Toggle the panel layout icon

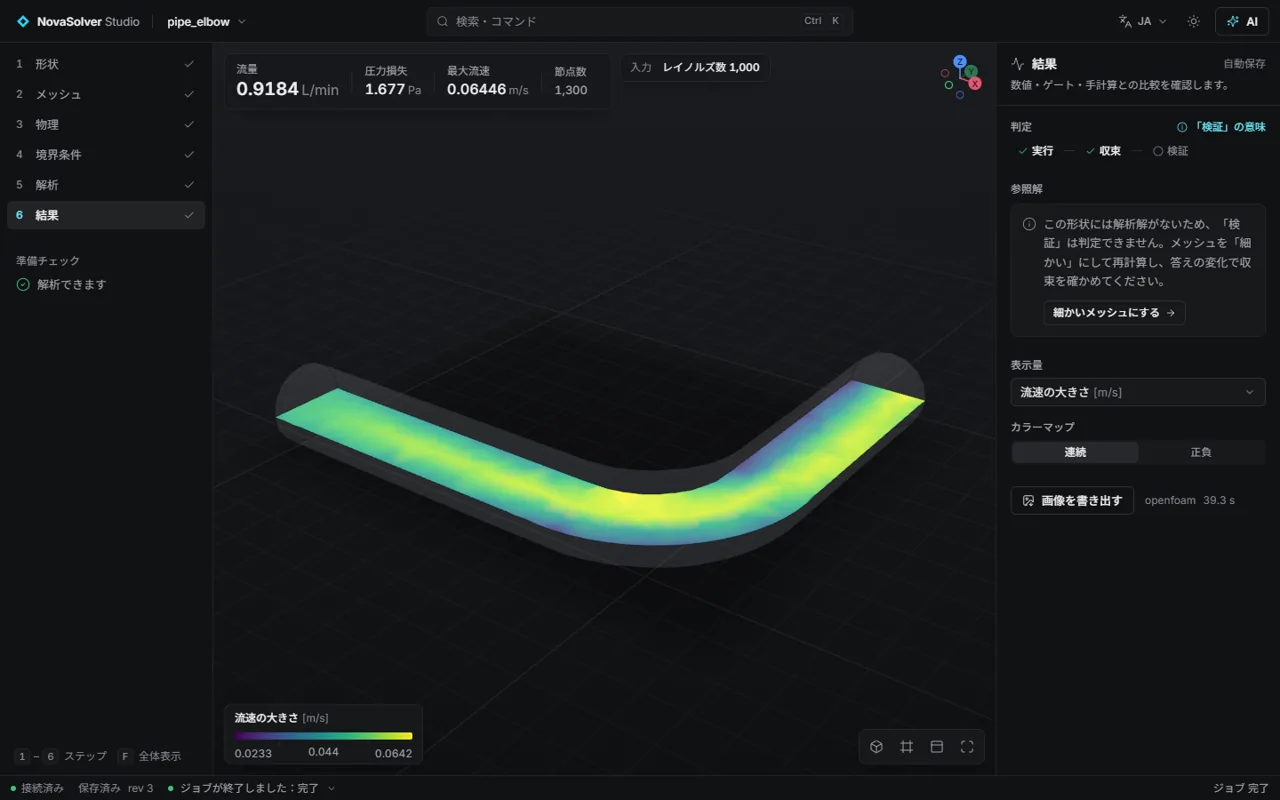point(937,747)
